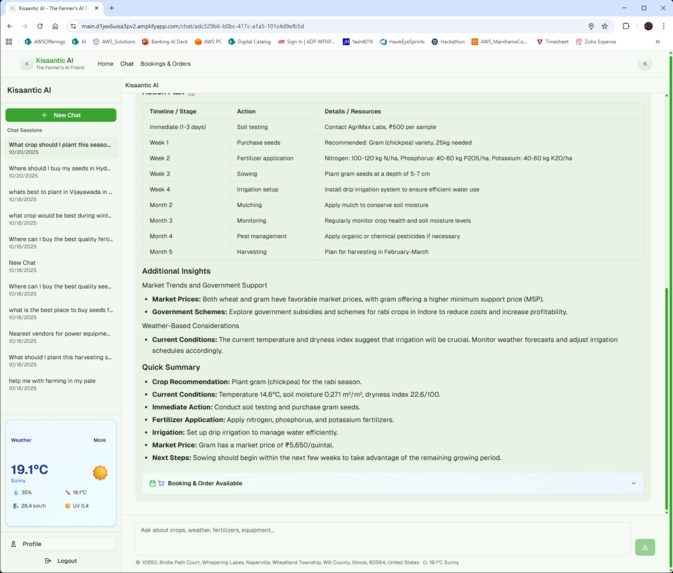
Task: Click the site info icon in address bar
Action: click(73, 26)
